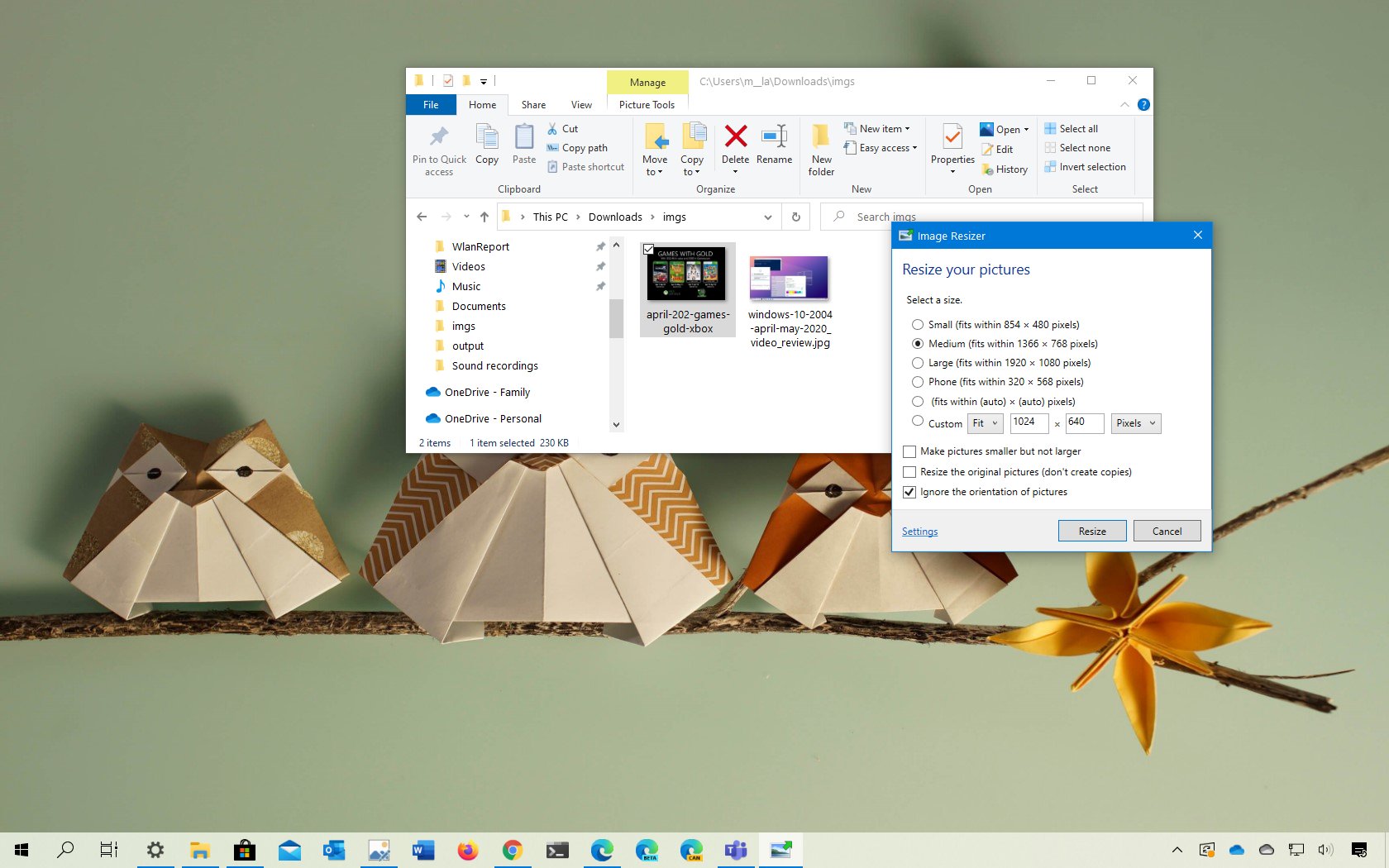This screenshot has width=1389, height=868.
Task: Switch to the Share tab
Action: click(x=532, y=104)
